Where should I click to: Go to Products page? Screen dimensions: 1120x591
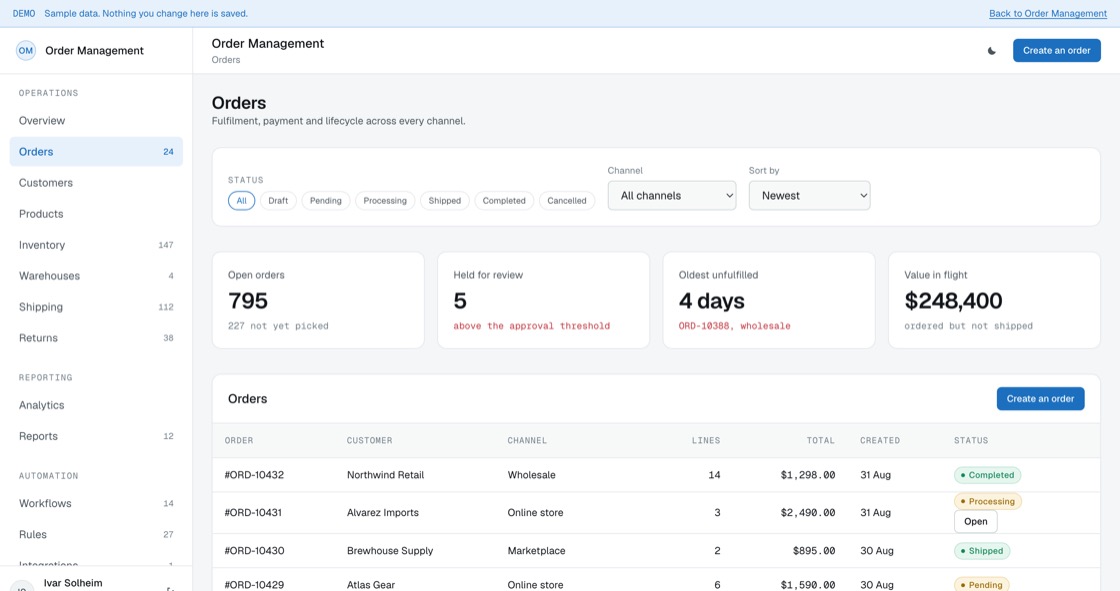click(x=96, y=214)
